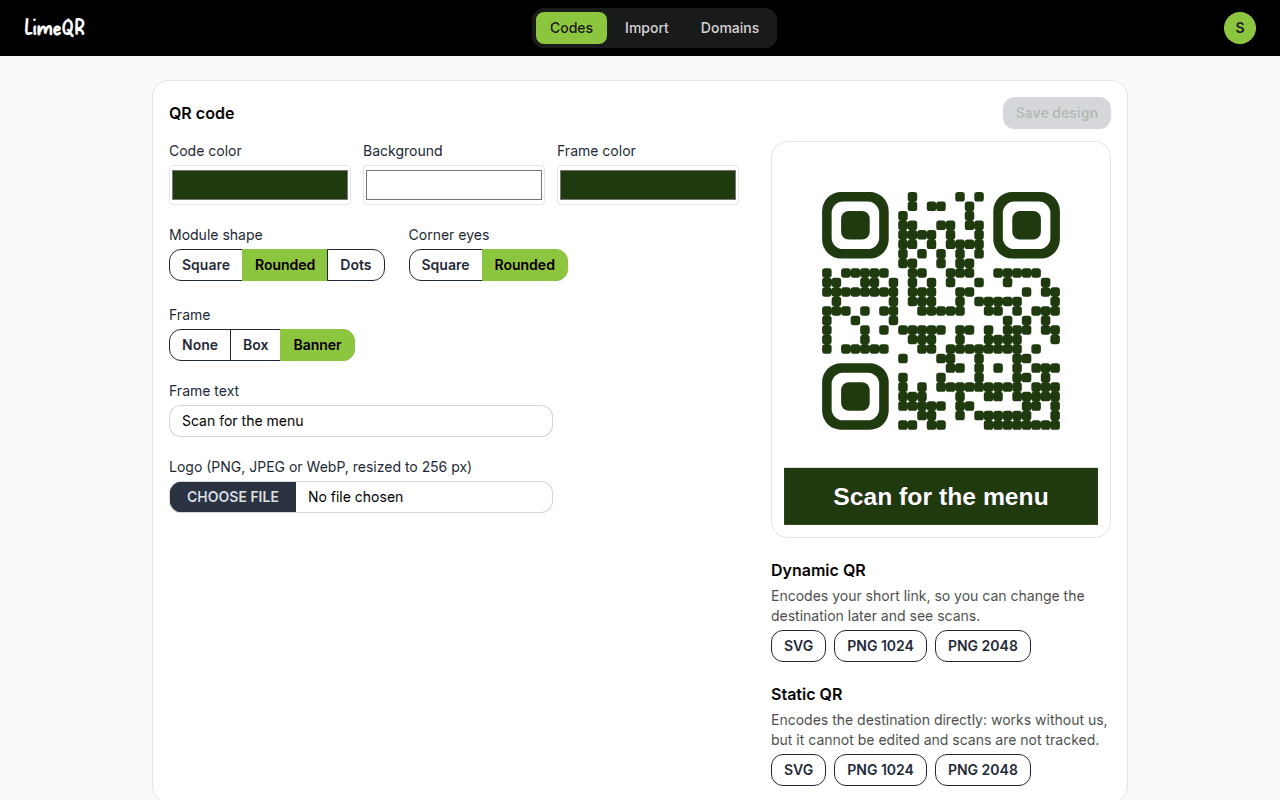
Task: Download Static QR PNG 2048
Action: (x=983, y=770)
